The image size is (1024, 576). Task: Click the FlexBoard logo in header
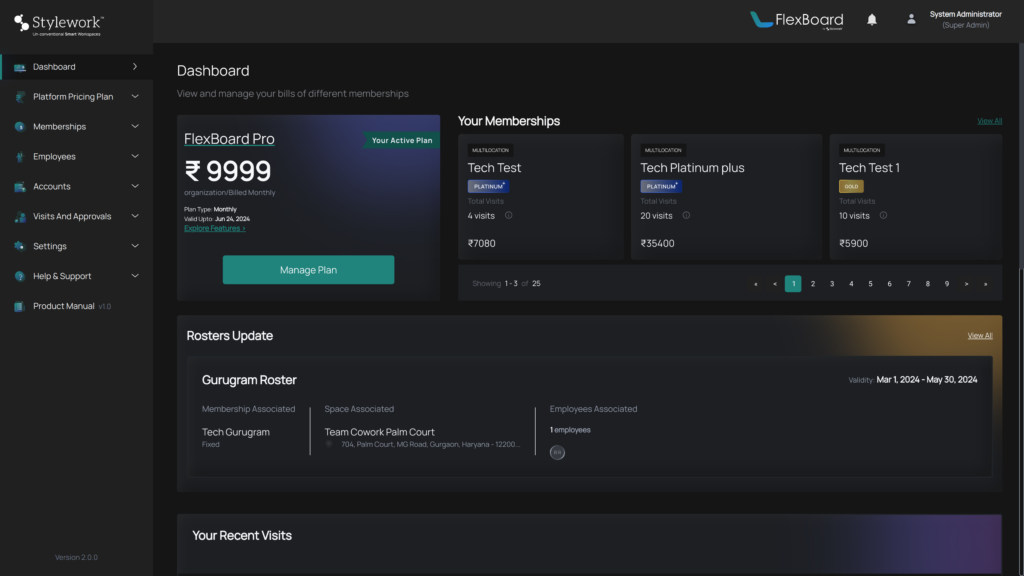796,20
